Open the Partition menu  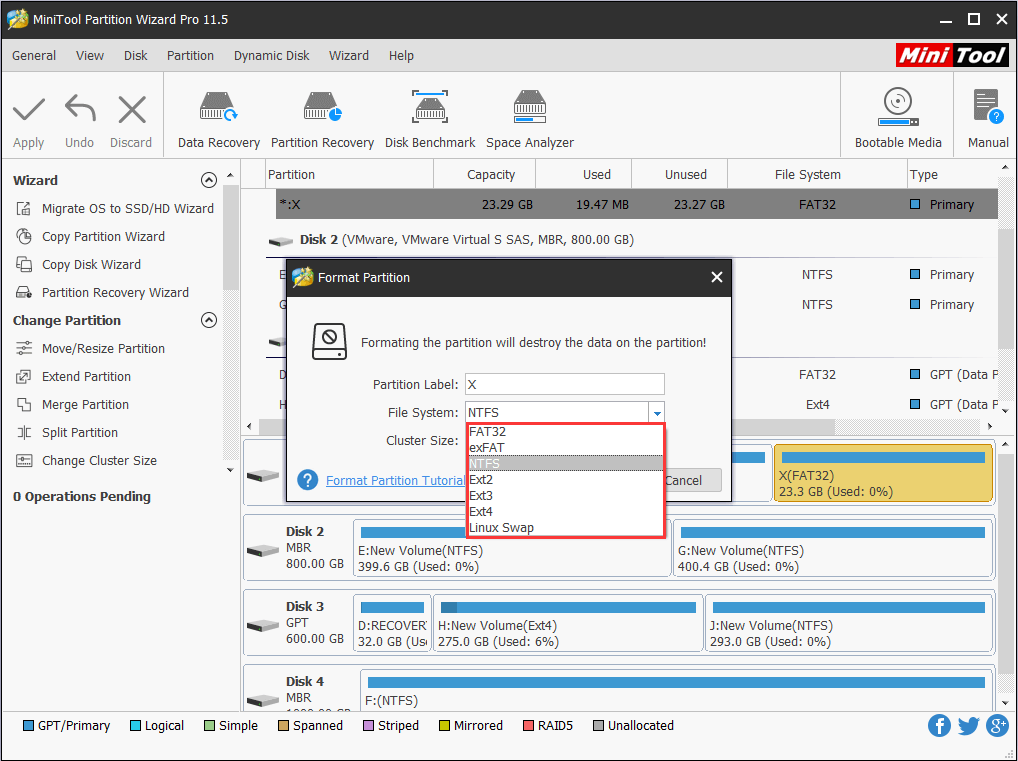[190, 56]
